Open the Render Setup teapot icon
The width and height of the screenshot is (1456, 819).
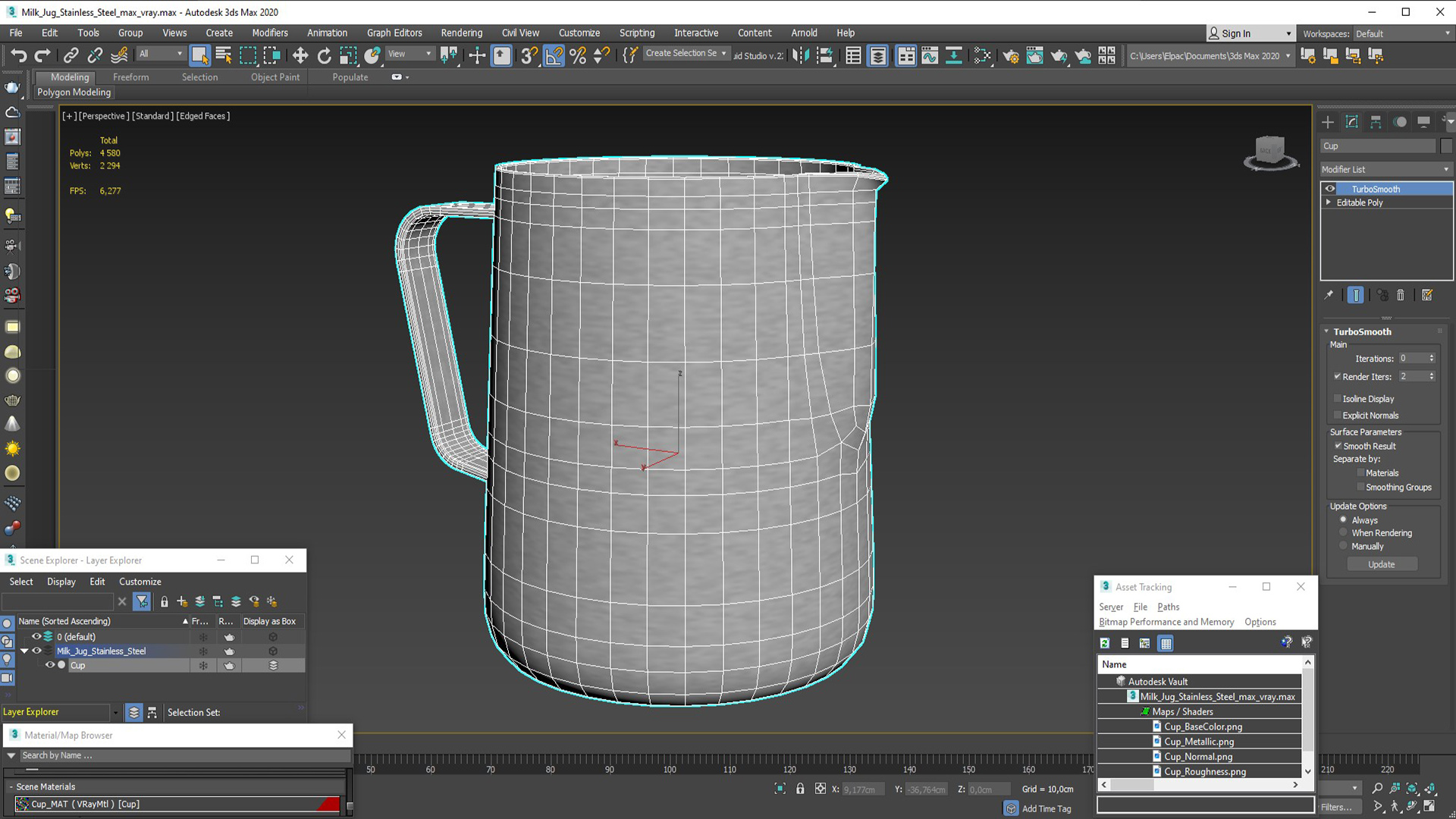tap(1011, 55)
